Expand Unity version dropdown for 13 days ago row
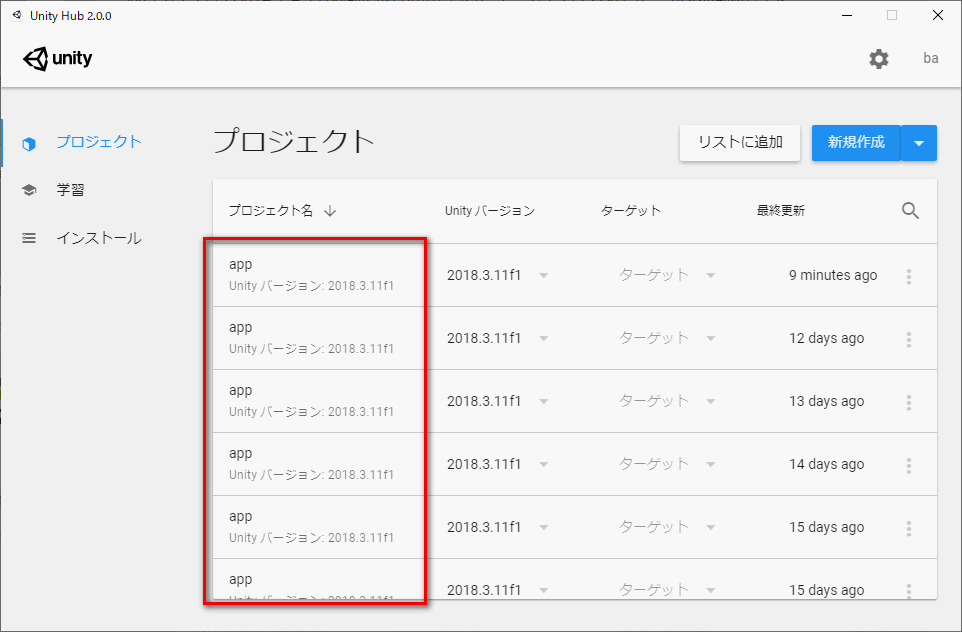Viewport: 962px width, 632px height. 544,402
